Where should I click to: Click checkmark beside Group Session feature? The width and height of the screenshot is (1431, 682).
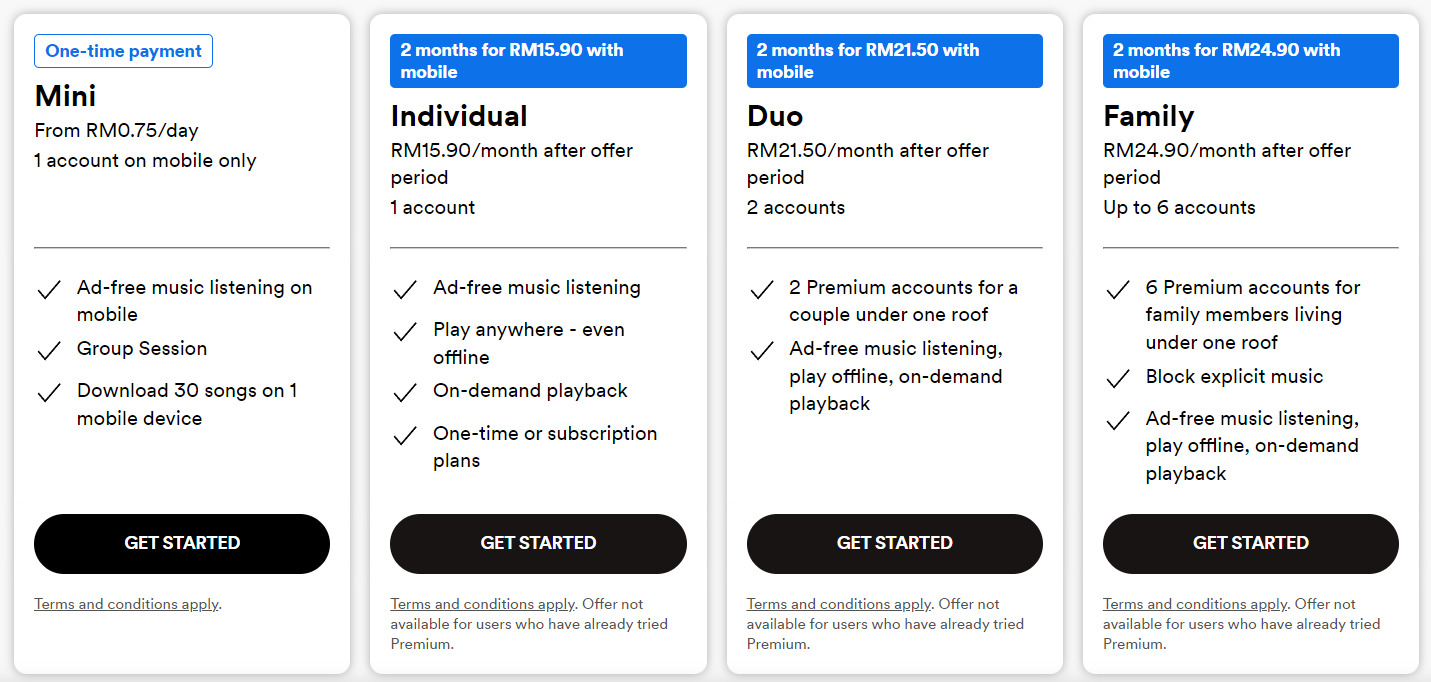click(49, 351)
